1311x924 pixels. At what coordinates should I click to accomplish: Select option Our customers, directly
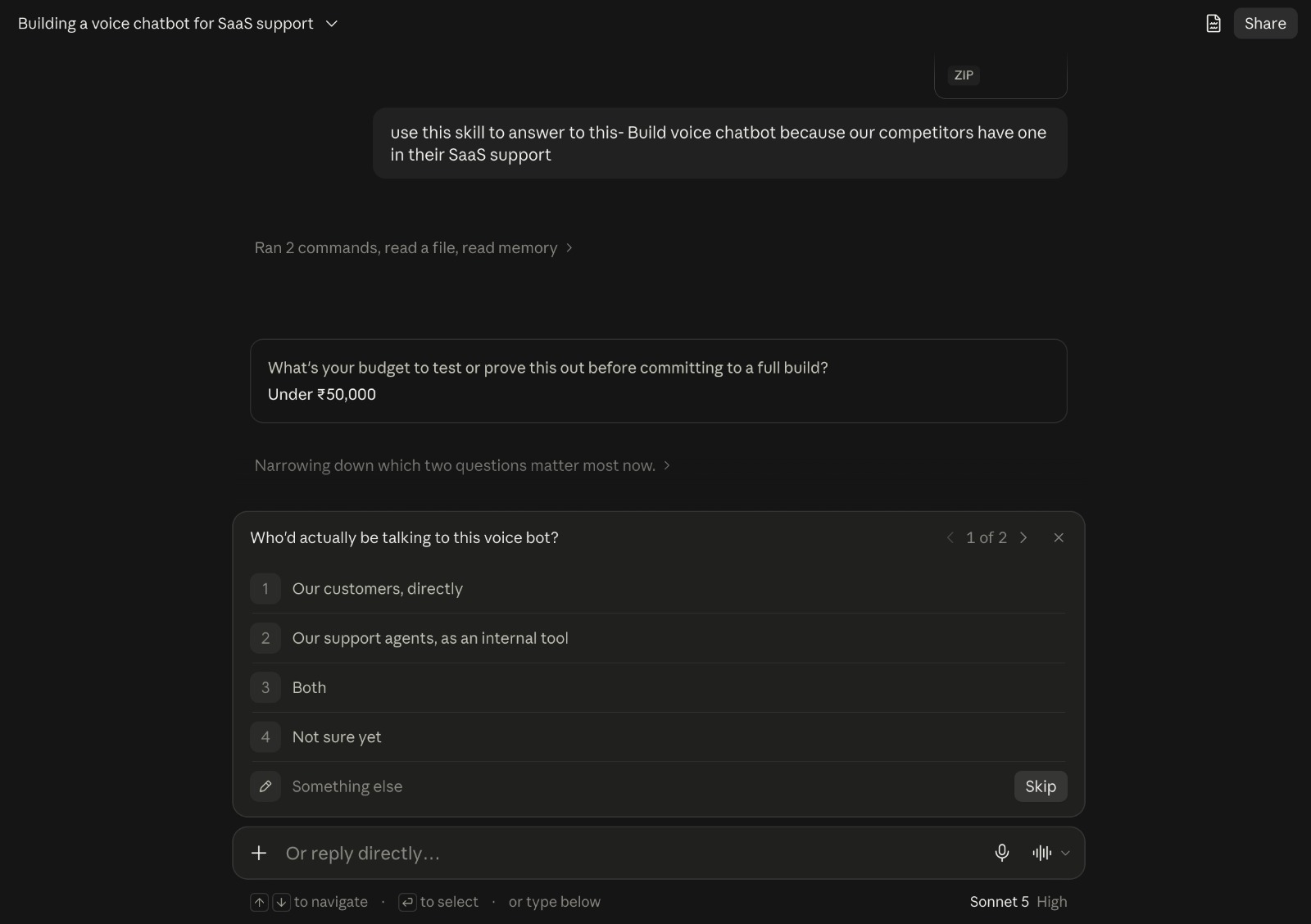click(658, 588)
